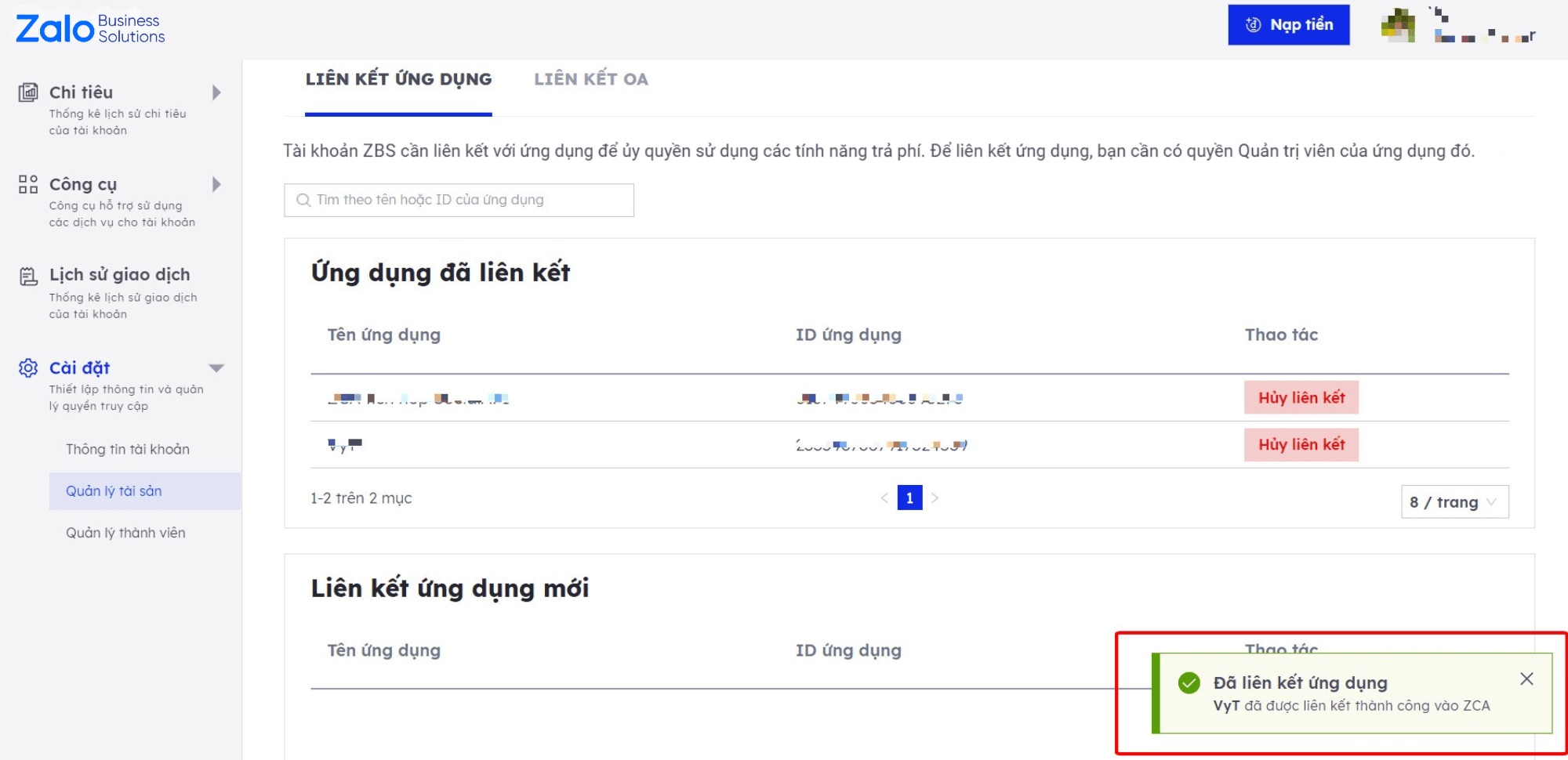Dismiss the success notification with X
The image size is (1568, 760).
1526,679
